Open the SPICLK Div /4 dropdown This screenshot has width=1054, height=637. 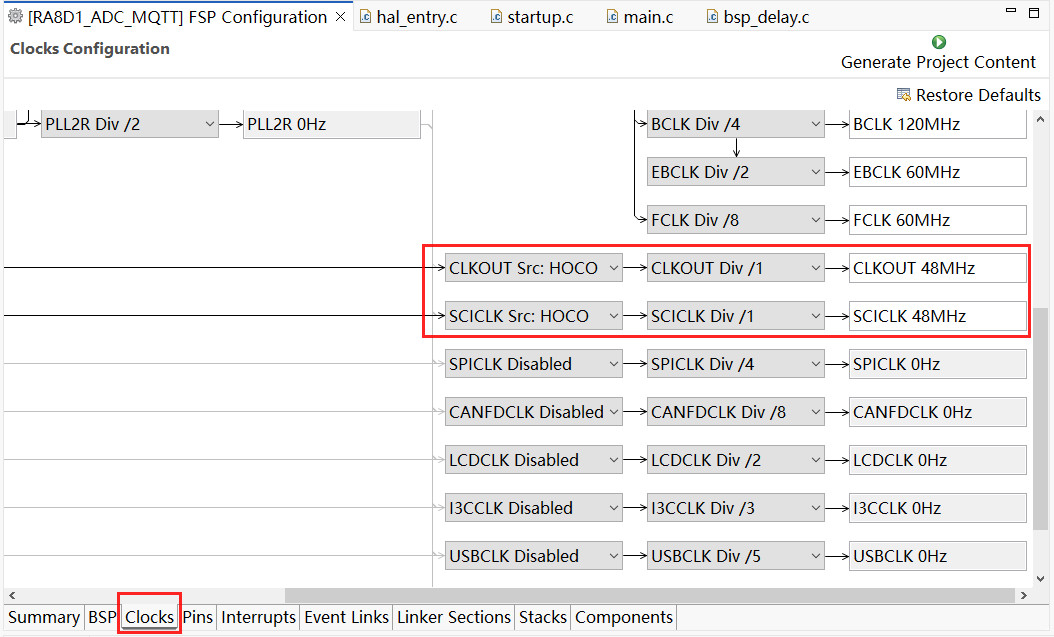click(x=735, y=364)
